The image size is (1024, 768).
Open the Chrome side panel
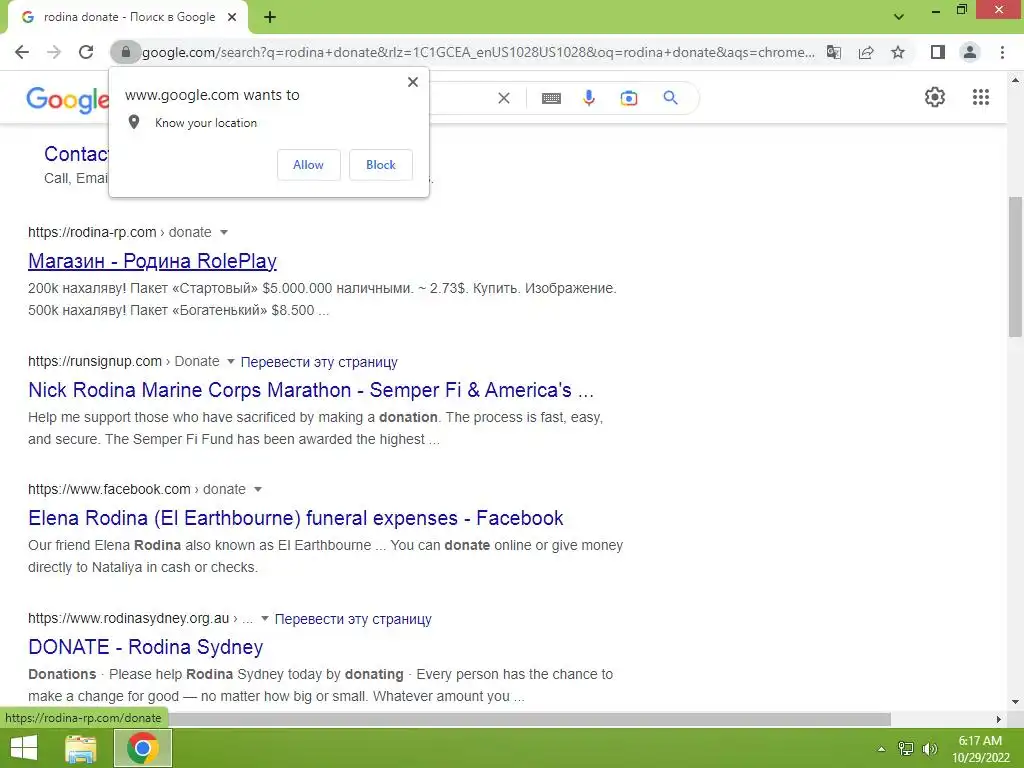[x=938, y=52]
